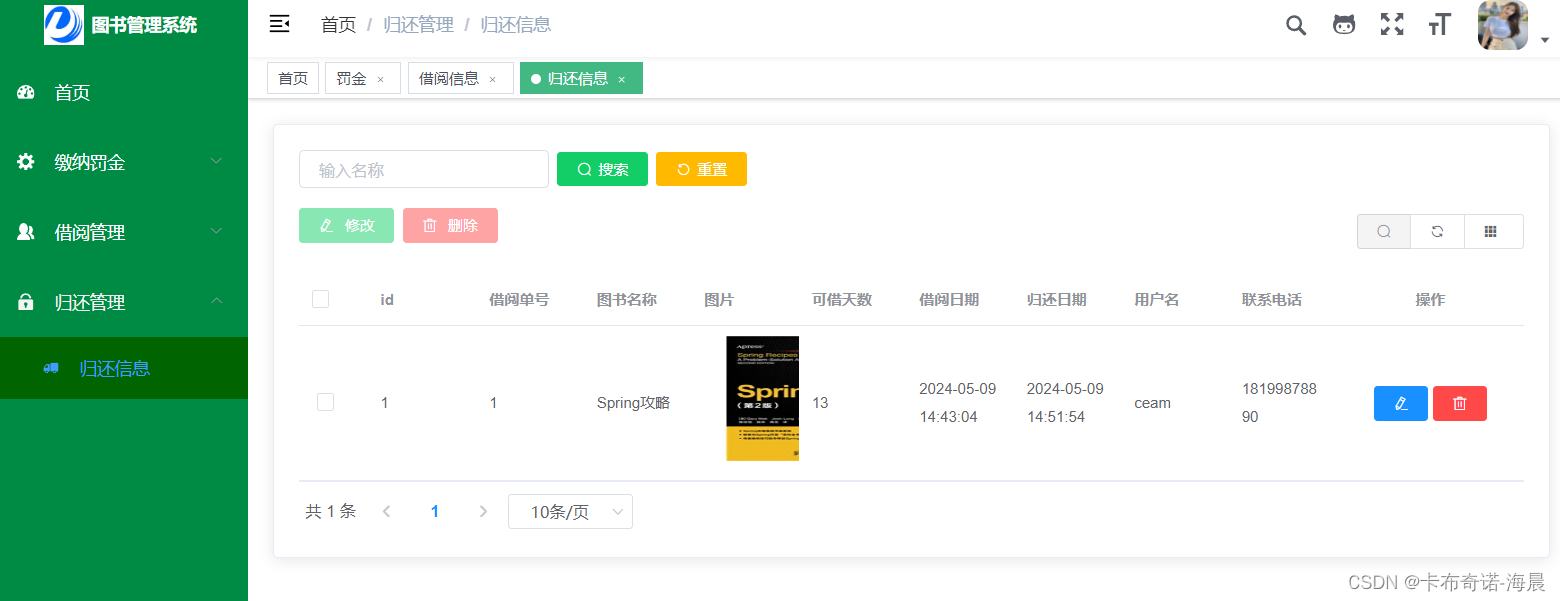Switch to the 借阅信息 tab
This screenshot has height=601, width=1560.
pos(449,79)
